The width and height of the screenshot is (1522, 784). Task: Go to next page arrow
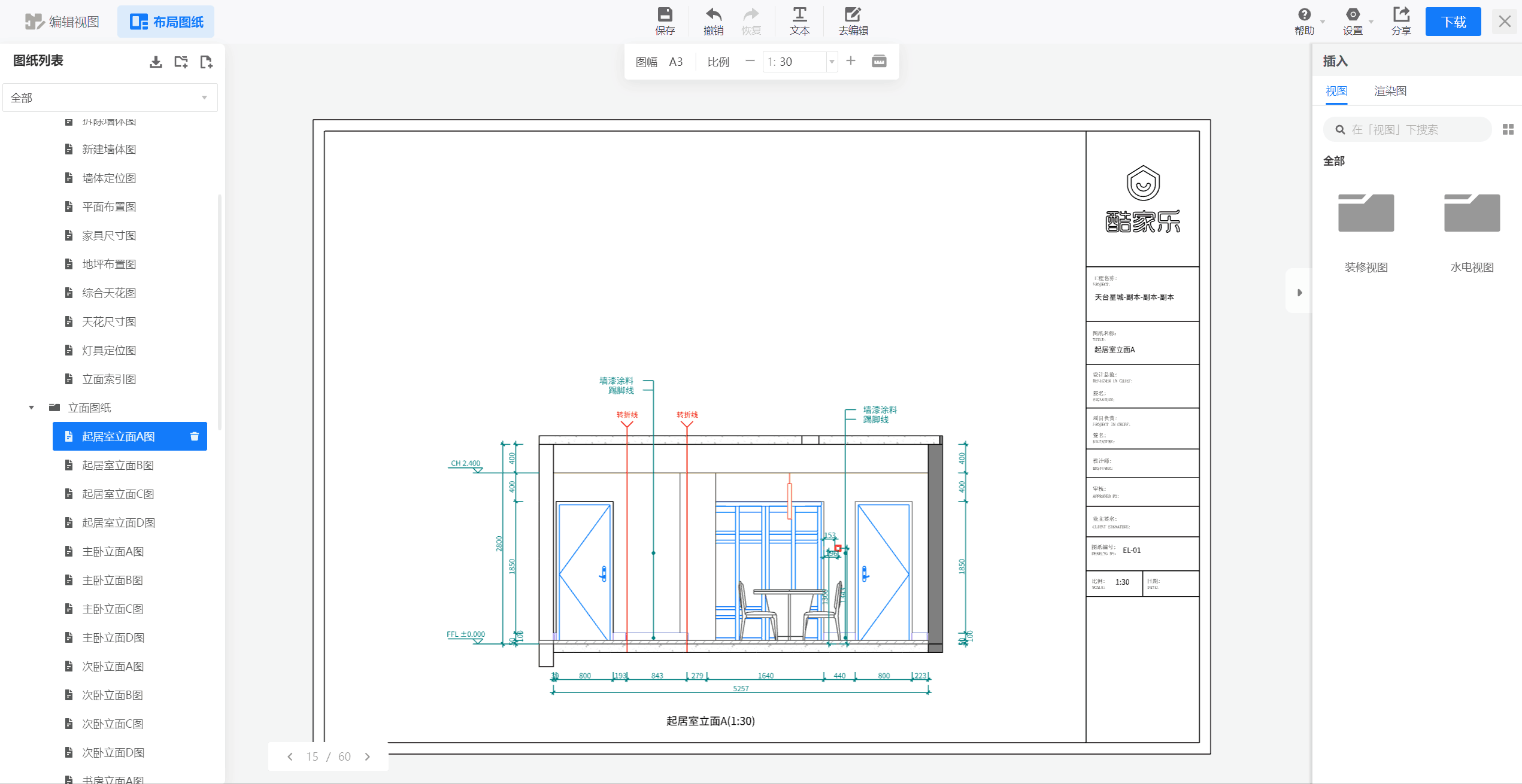368,756
